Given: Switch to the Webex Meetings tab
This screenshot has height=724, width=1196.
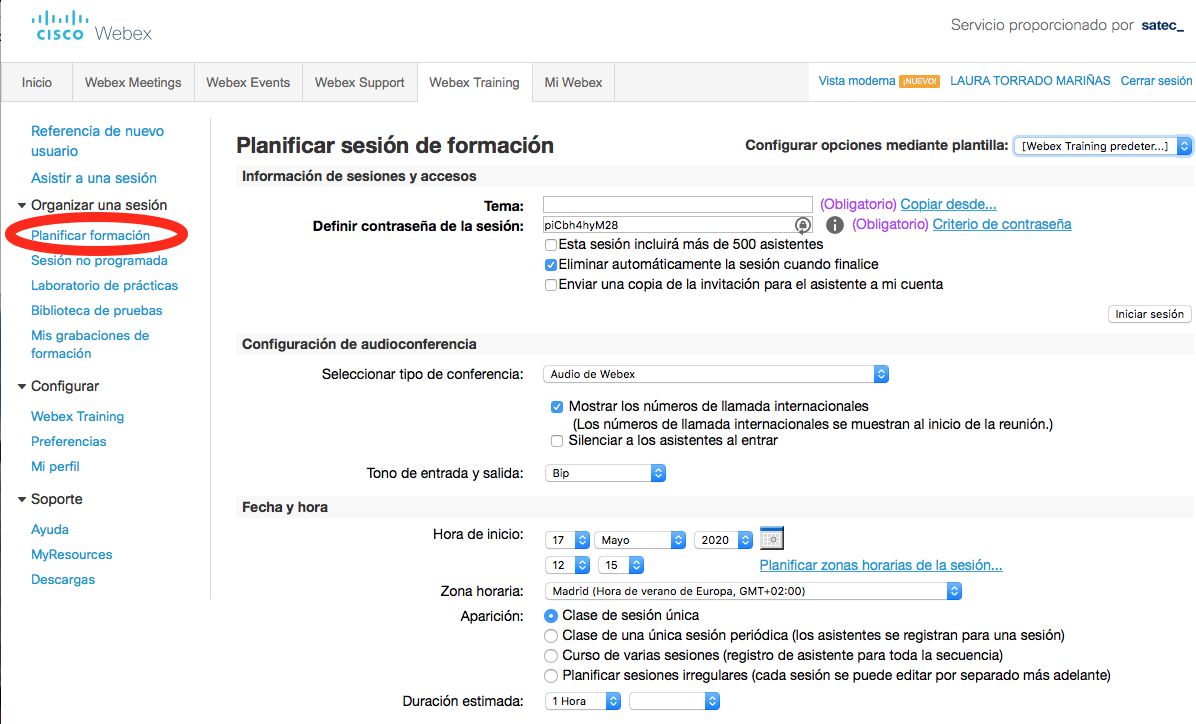Looking at the screenshot, I should (133, 82).
